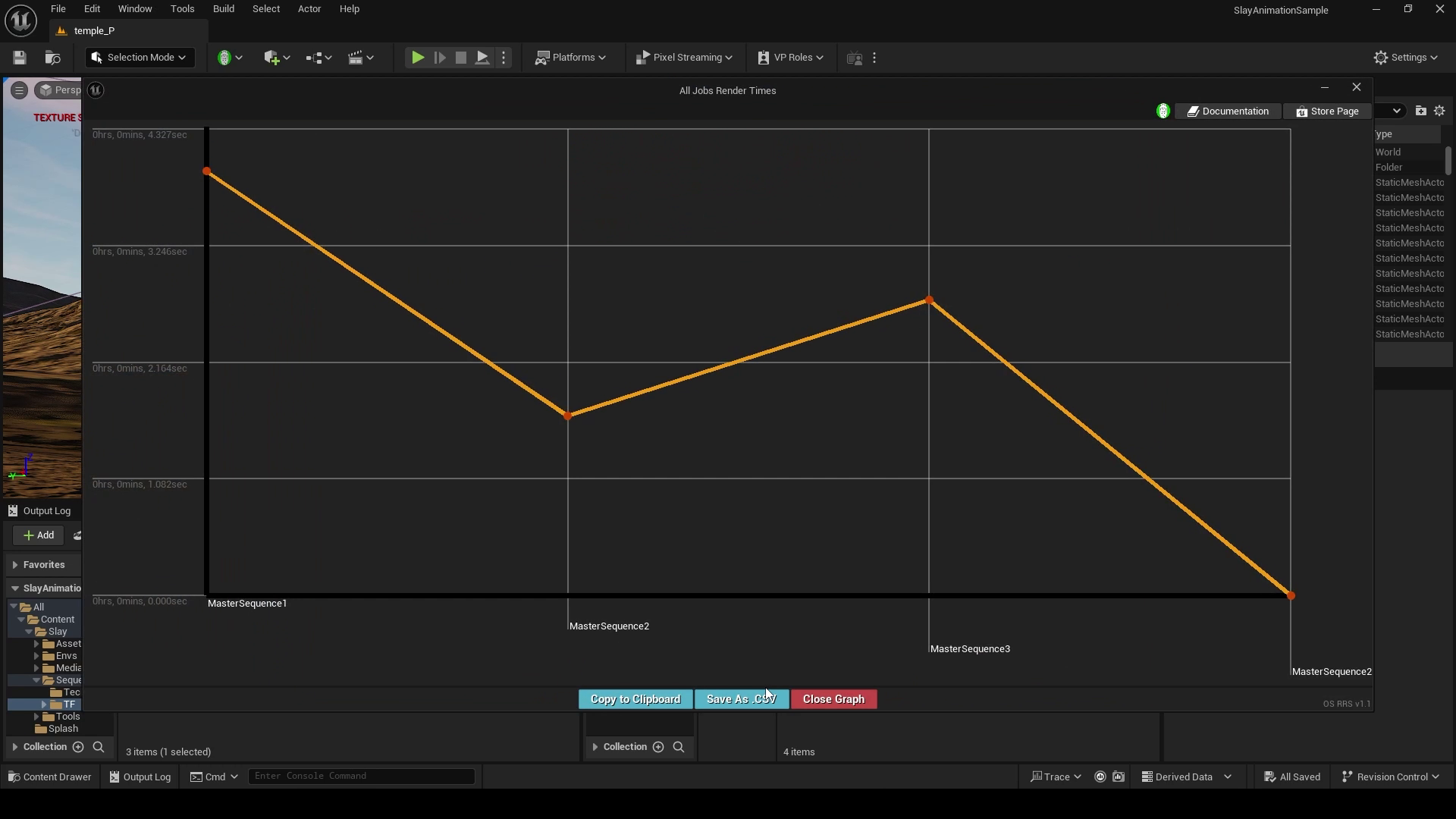The width and height of the screenshot is (1456, 819).
Task: Collapse the SlayAnimation project section
Action: [15, 588]
